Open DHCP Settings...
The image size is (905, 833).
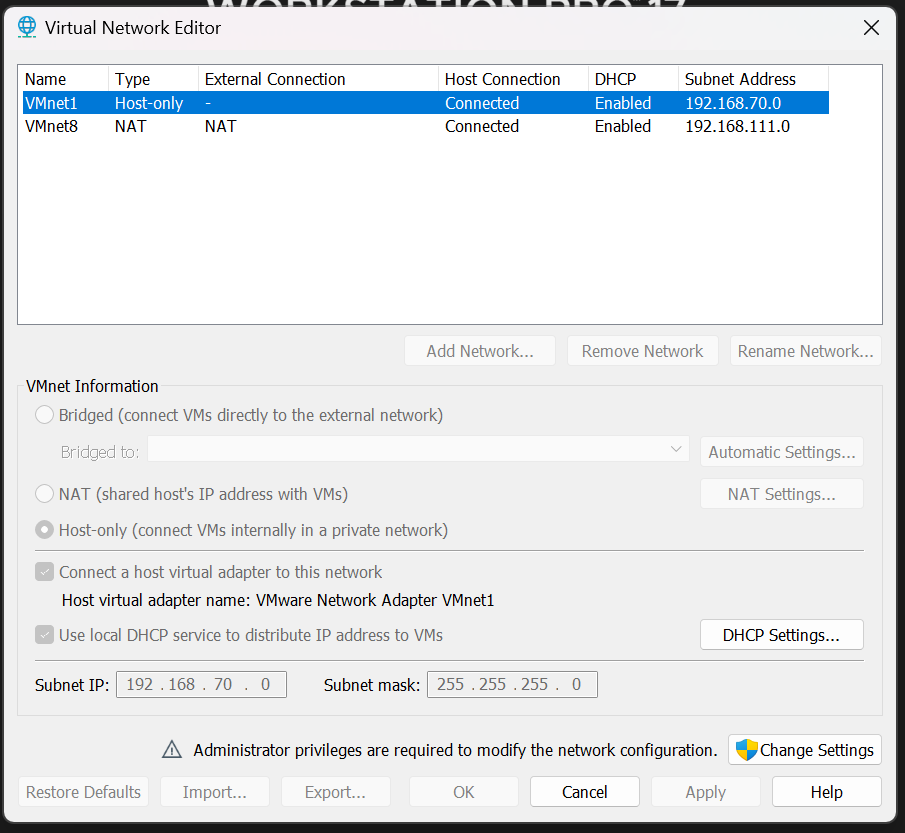pos(781,634)
